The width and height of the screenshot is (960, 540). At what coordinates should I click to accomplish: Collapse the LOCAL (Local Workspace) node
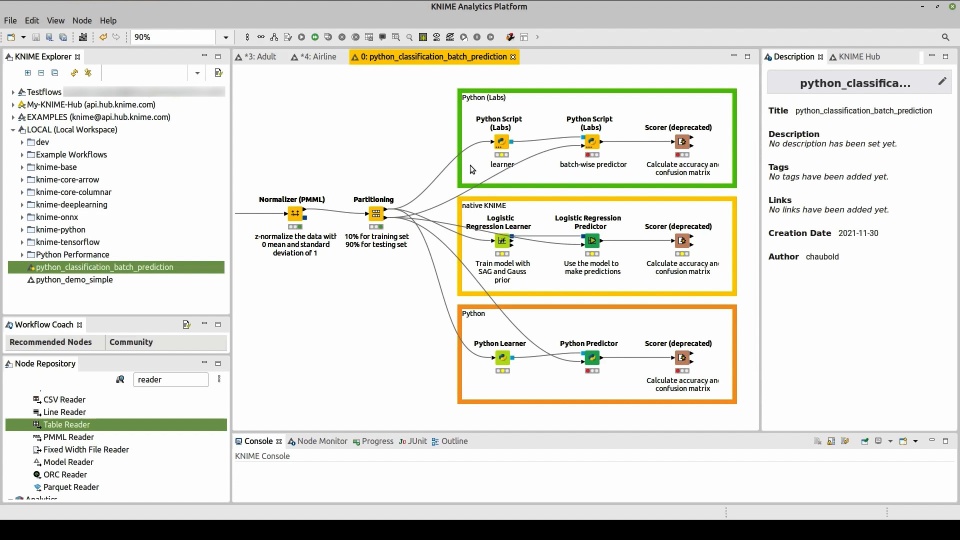13,130
